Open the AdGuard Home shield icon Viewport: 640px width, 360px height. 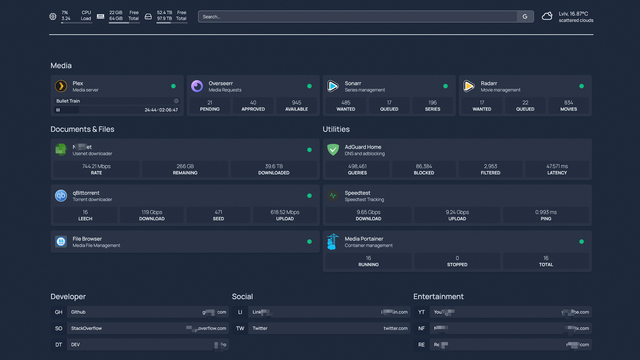click(333, 150)
